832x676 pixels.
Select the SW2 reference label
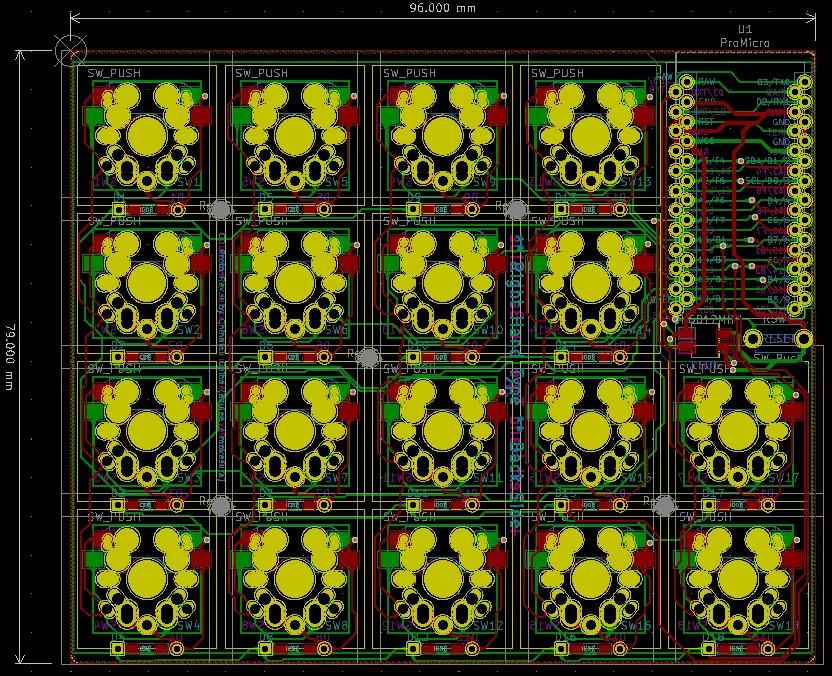pyautogui.click(x=189, y=330)
